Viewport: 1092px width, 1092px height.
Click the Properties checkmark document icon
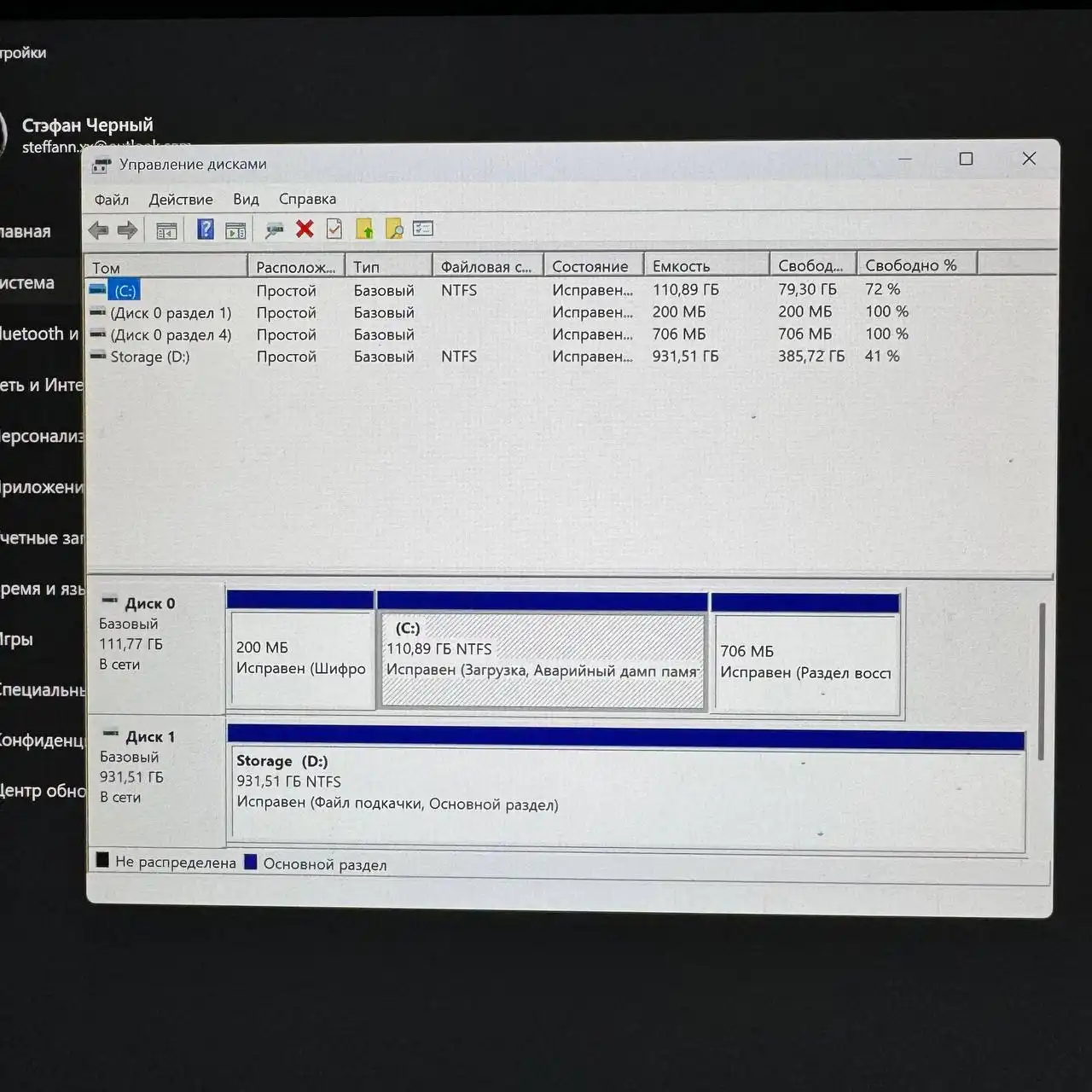pyautogui.click(x=334, y=229)
